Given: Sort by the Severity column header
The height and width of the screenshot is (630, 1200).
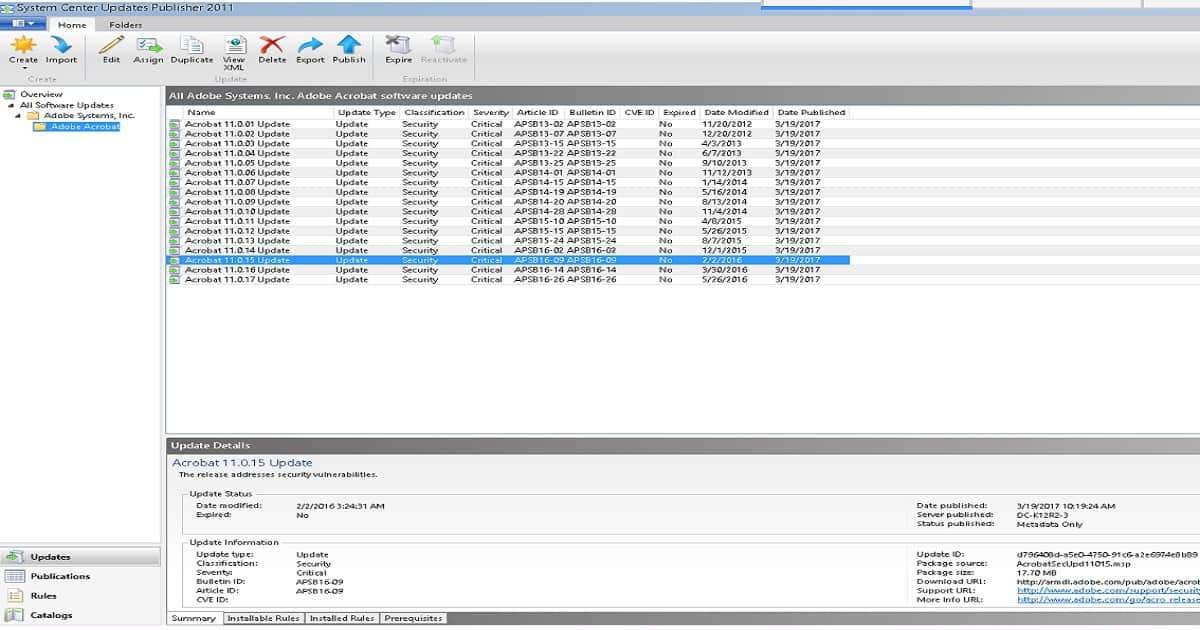Looking at the screenshot, I should coord(491,112).
